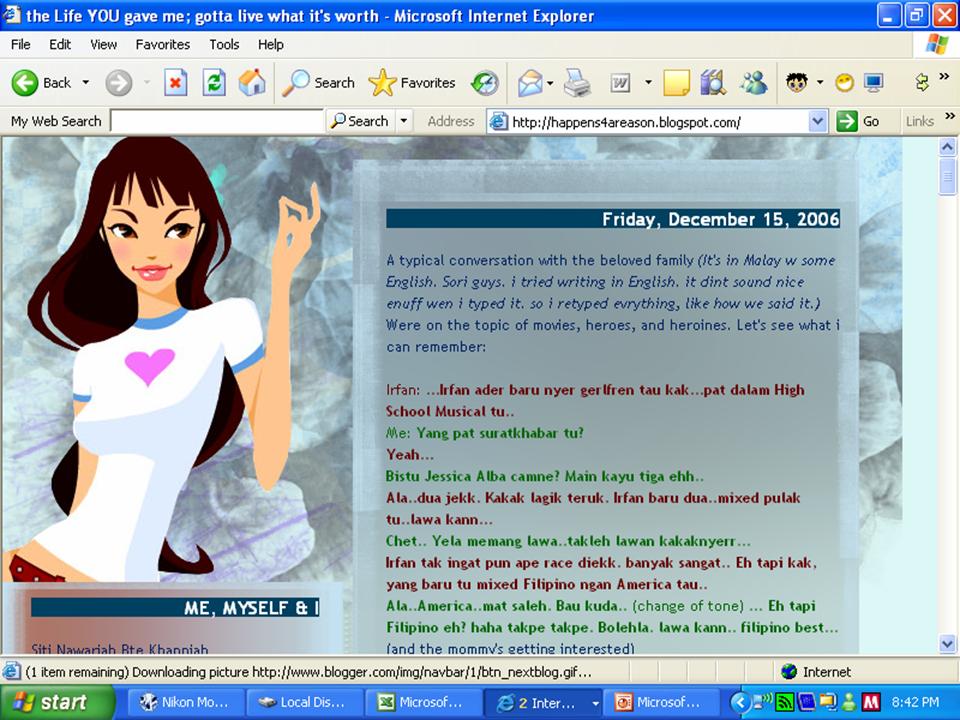The width and height of the screenshot is (960, 720).
Task: Switch to the PowerPoint taskbar button
Action: pyautogui.click(x=661, y=702)
